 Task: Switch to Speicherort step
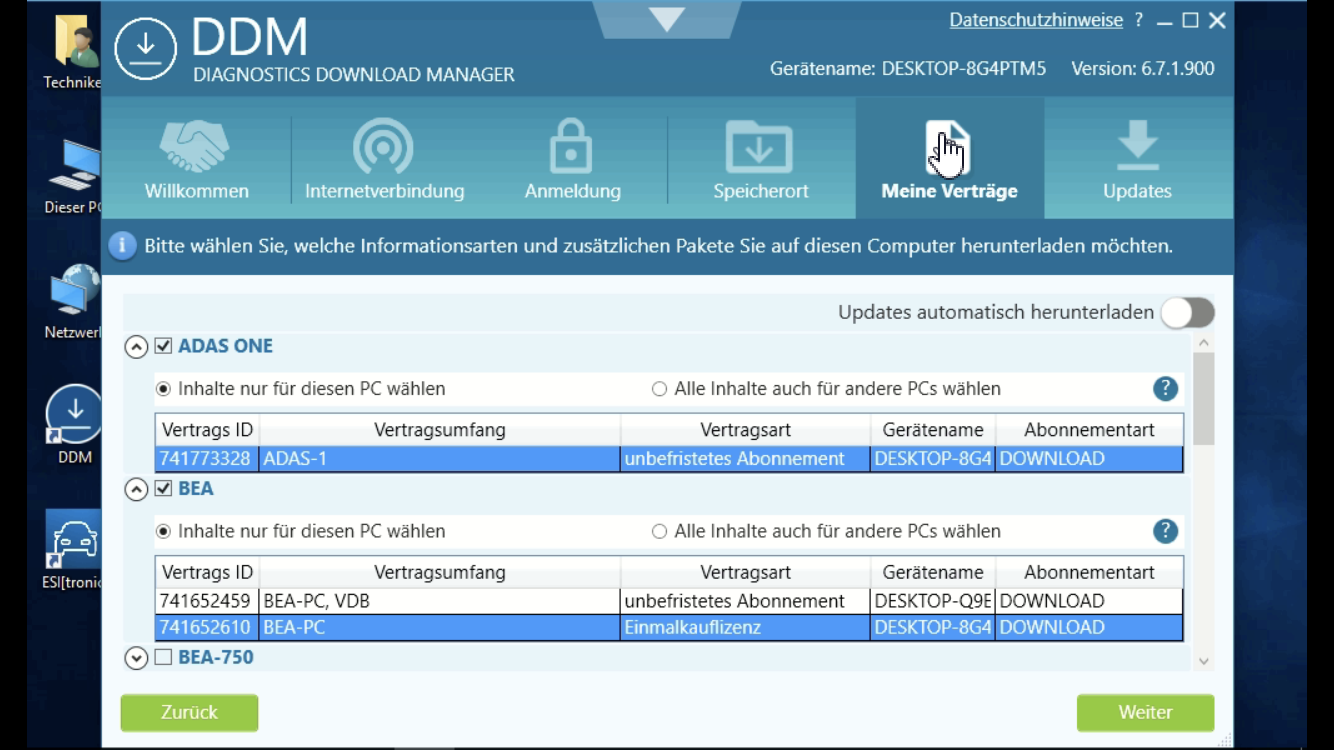pos(760,159)
